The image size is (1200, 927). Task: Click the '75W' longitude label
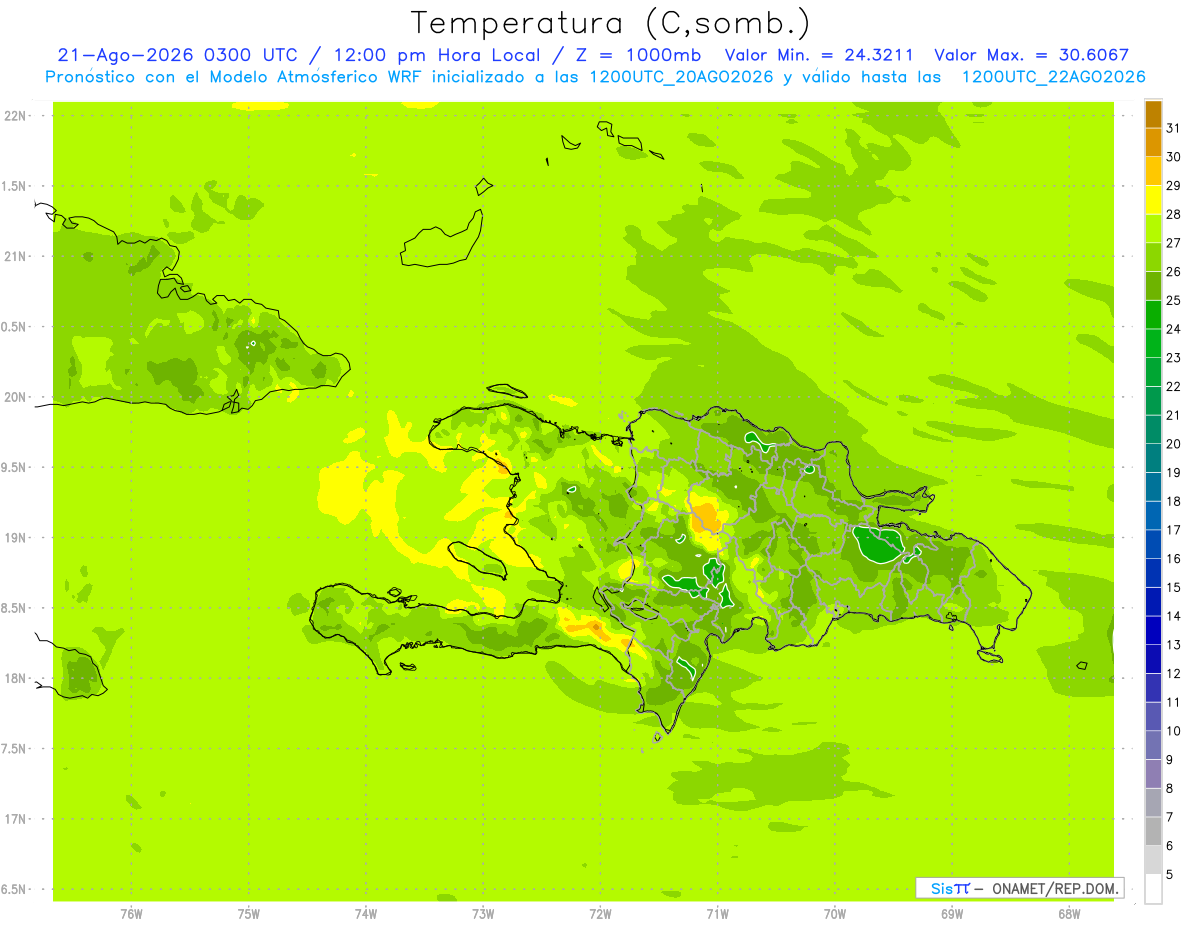(x=249, y=913)
